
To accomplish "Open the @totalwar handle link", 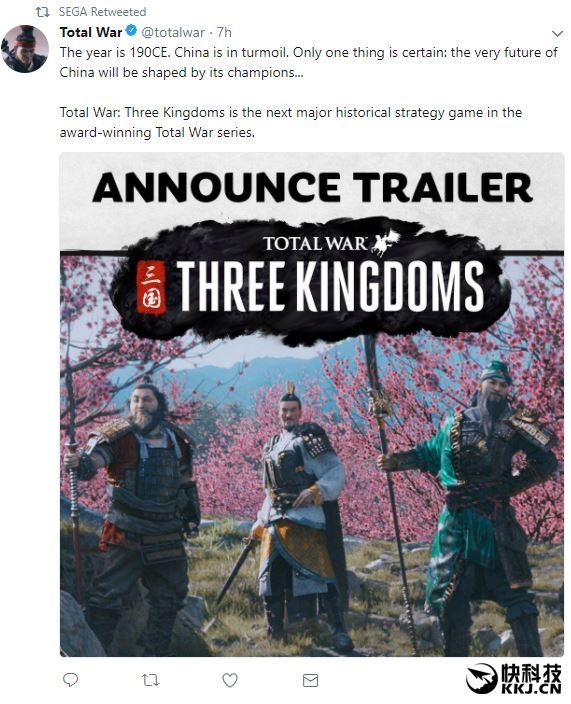I will tap(173, 32).
